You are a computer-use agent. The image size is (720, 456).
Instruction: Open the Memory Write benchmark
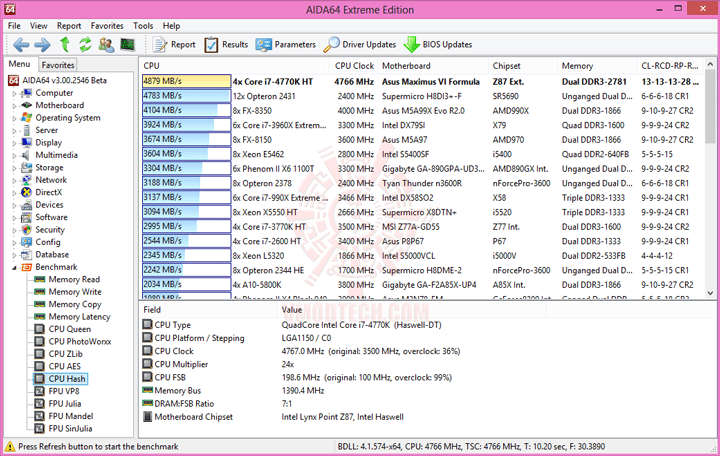click(x=75, y=292)
